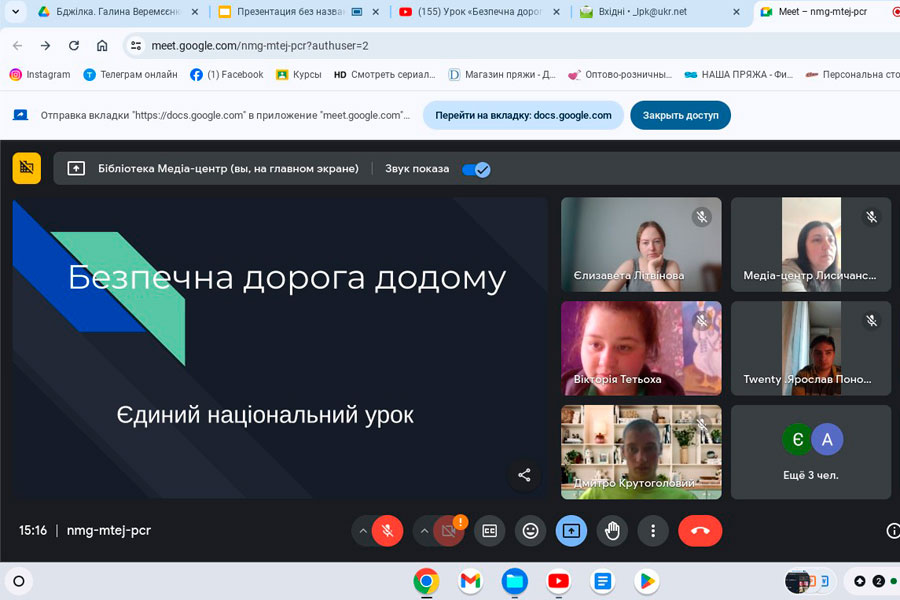Viewport: 900px width, 600px height.
Task: Raise your hand in the meeting
Action: tap(612, 531)
